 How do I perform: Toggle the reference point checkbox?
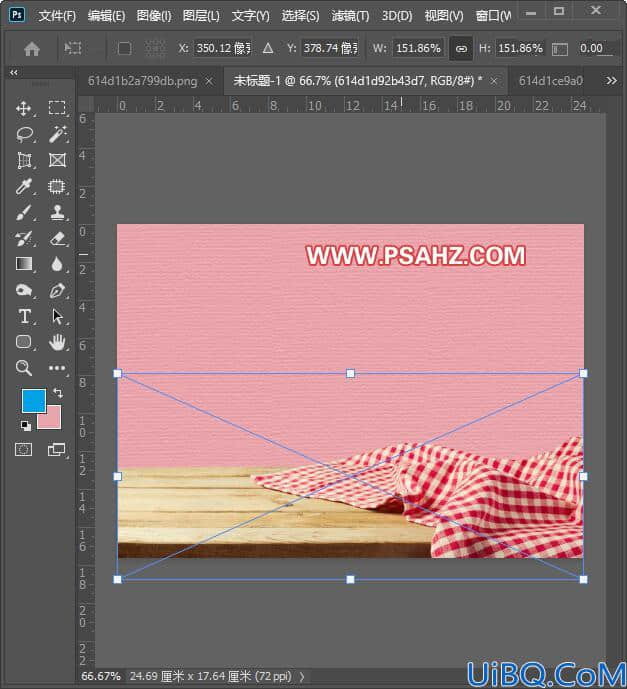(x=124, y=48)
